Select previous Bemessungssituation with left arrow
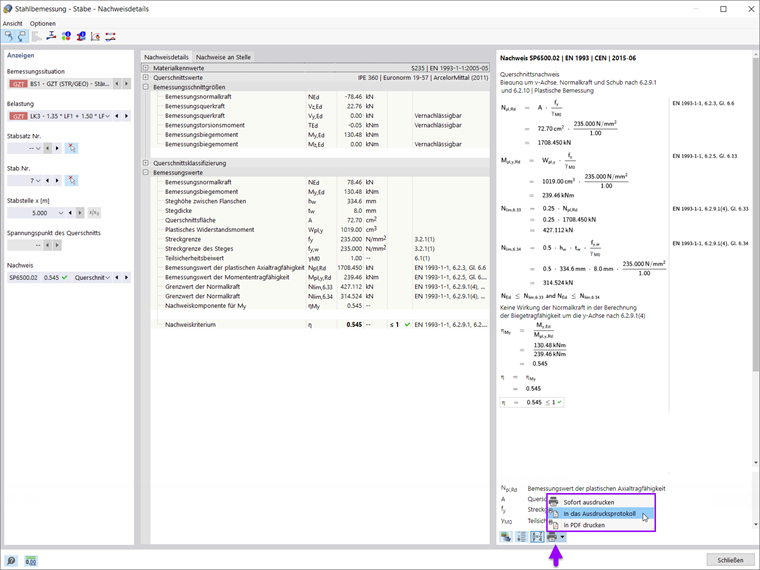 coord(117,84)
